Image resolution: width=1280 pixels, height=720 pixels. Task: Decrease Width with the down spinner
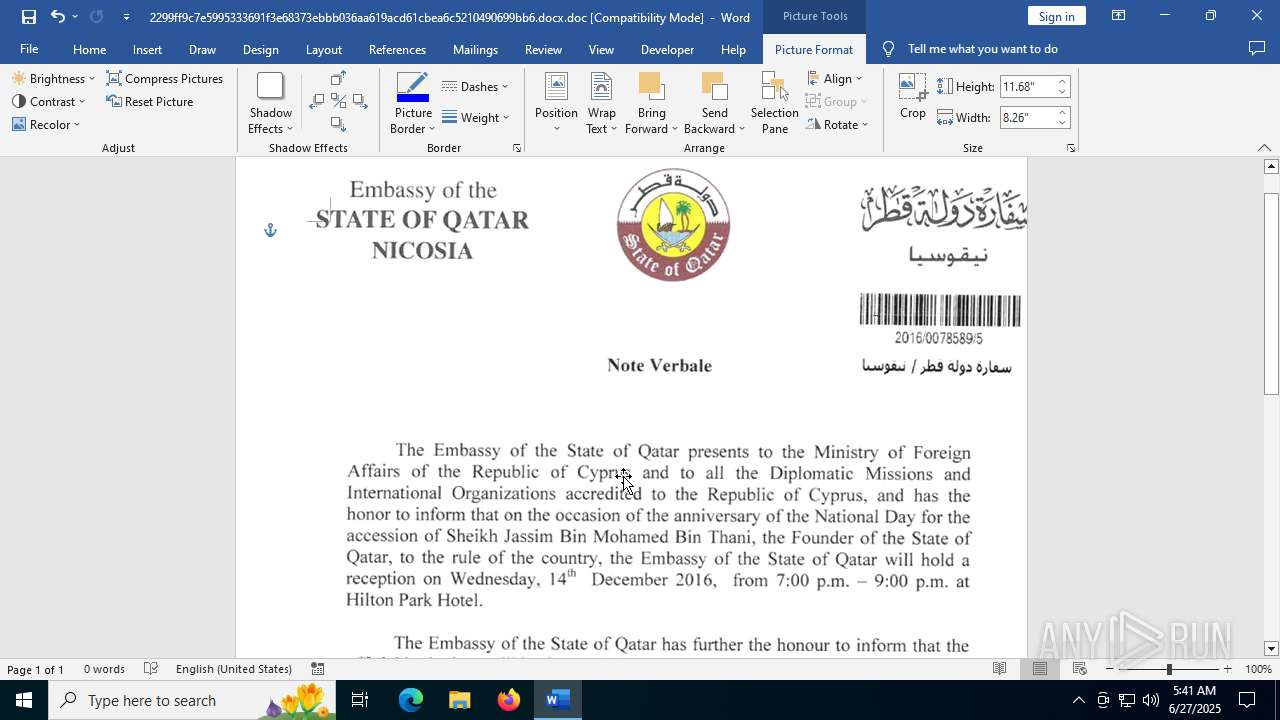pos(1063,122)
